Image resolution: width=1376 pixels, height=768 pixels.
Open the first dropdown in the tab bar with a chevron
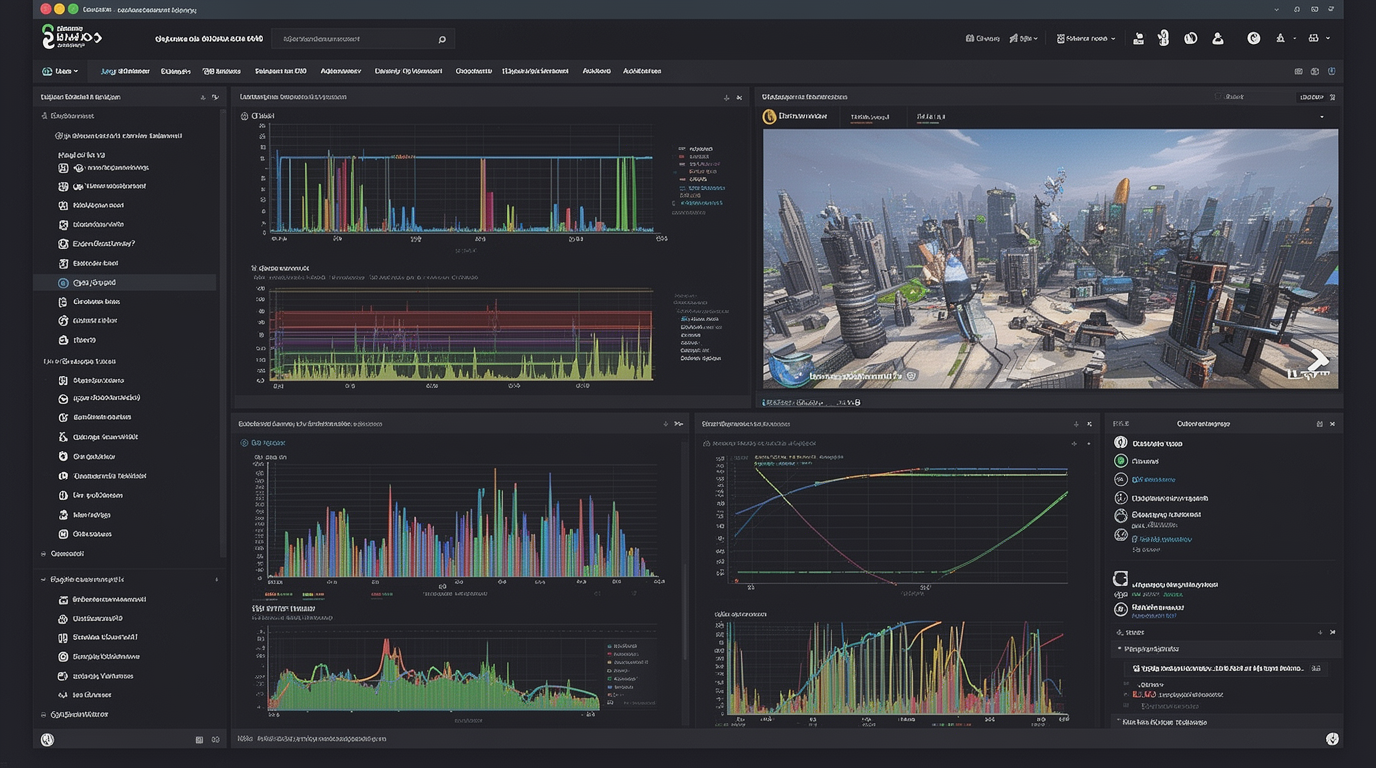(x=60, y=71)
